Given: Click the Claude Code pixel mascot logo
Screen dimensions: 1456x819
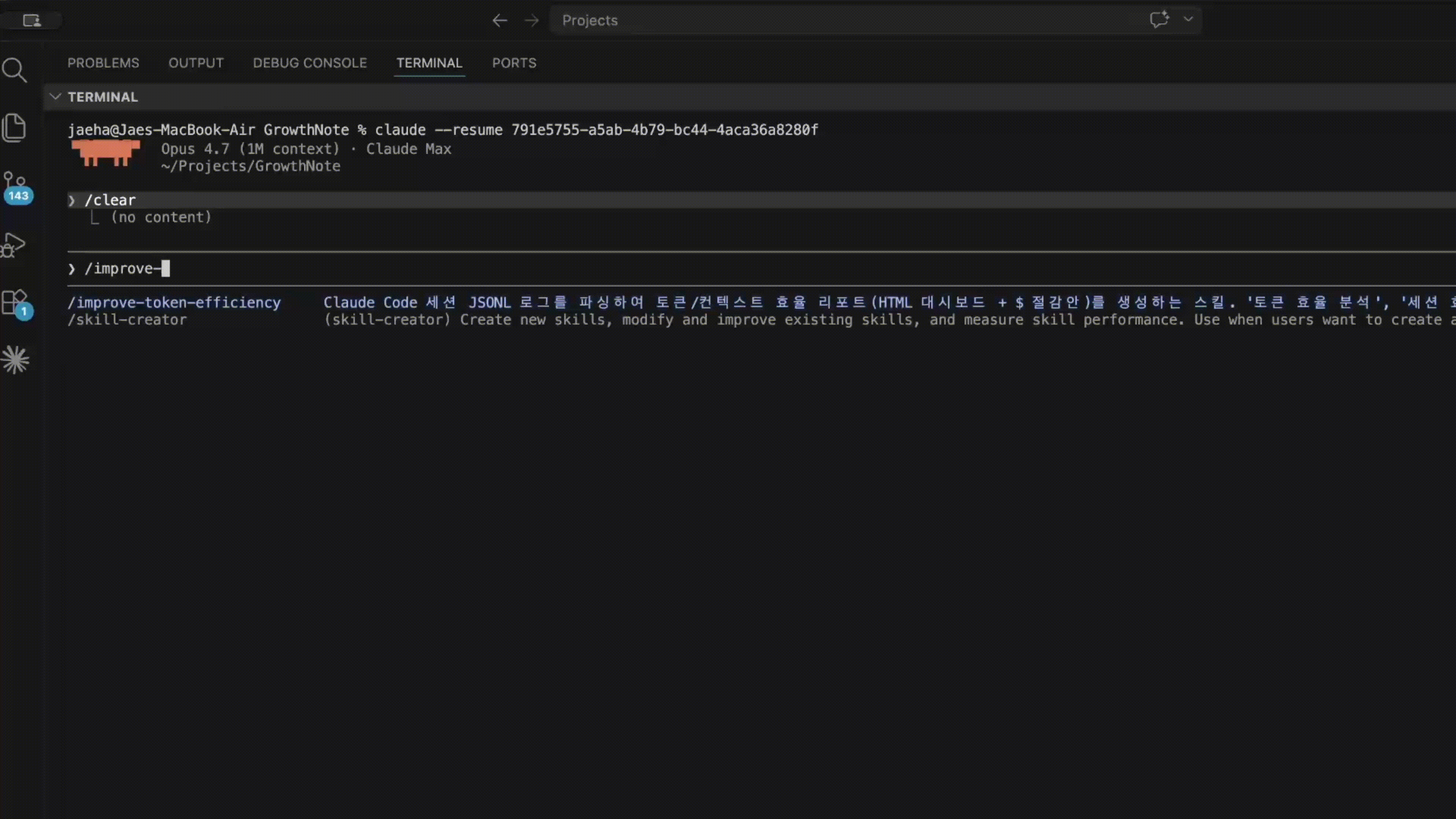Looking at the screenshot, I should coord(106,153).
